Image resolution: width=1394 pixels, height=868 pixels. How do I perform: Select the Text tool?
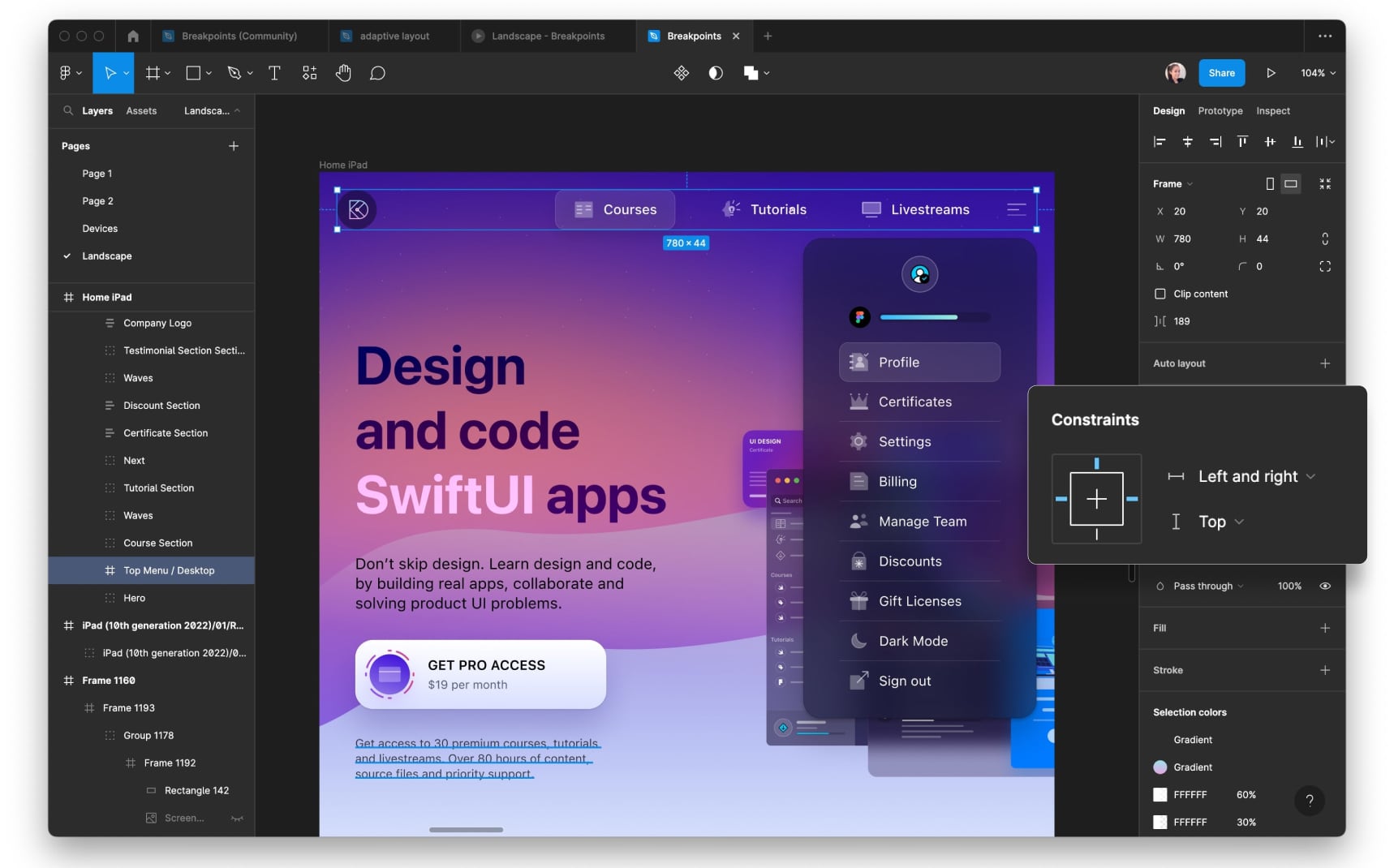click(274, 73)
